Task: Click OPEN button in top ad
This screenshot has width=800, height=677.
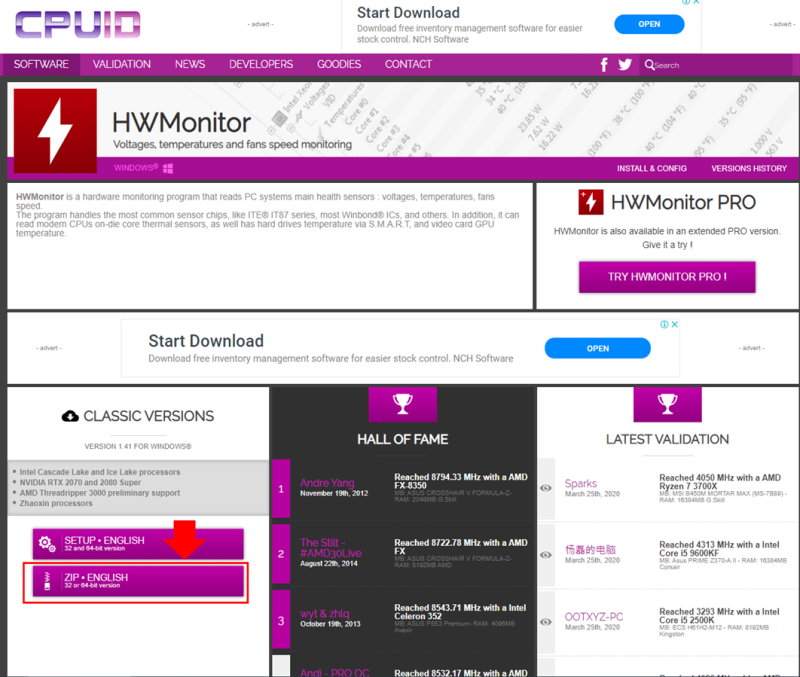Action: (649, 24)
